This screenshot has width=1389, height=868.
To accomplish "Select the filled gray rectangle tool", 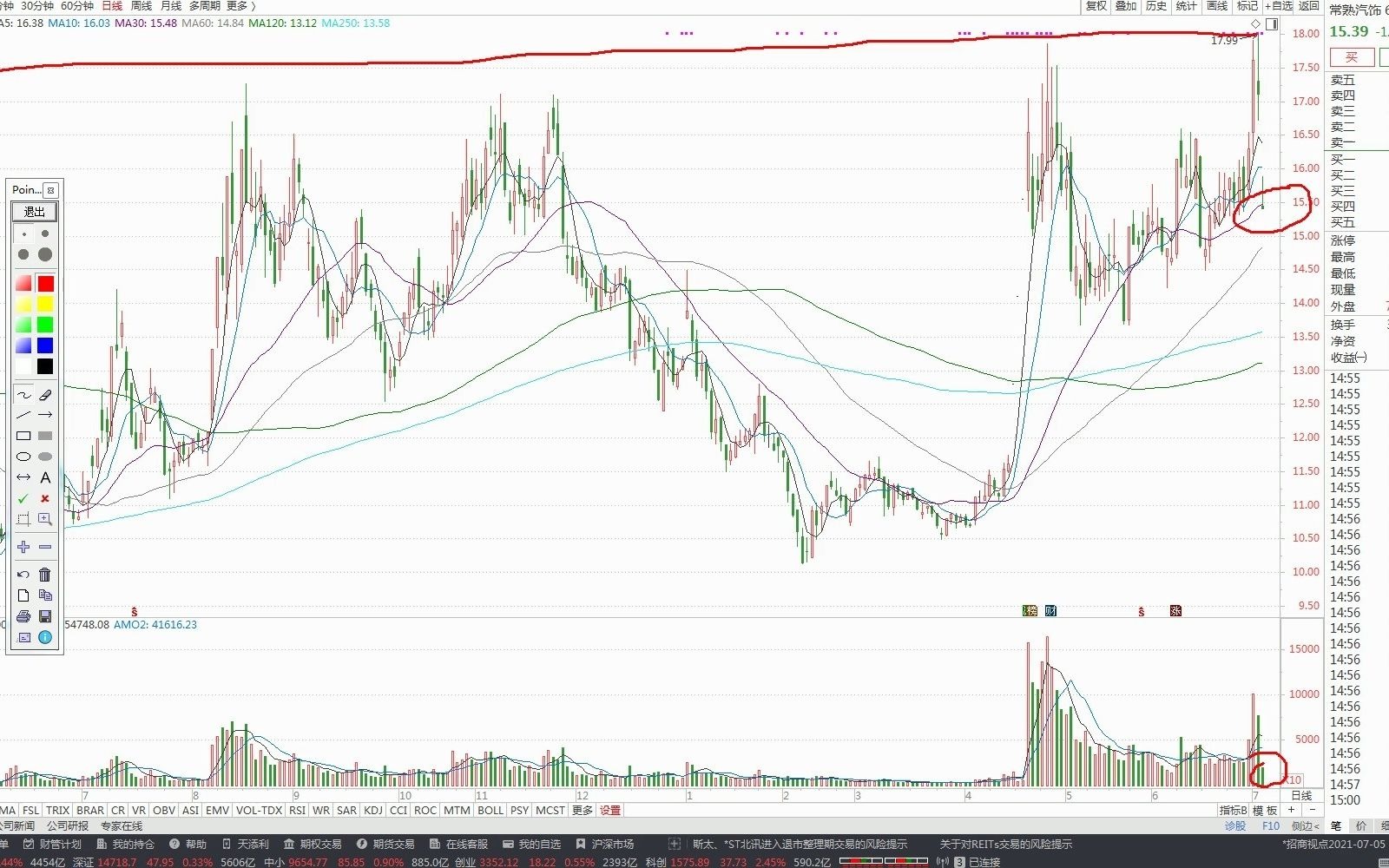I will click(45, 436).
